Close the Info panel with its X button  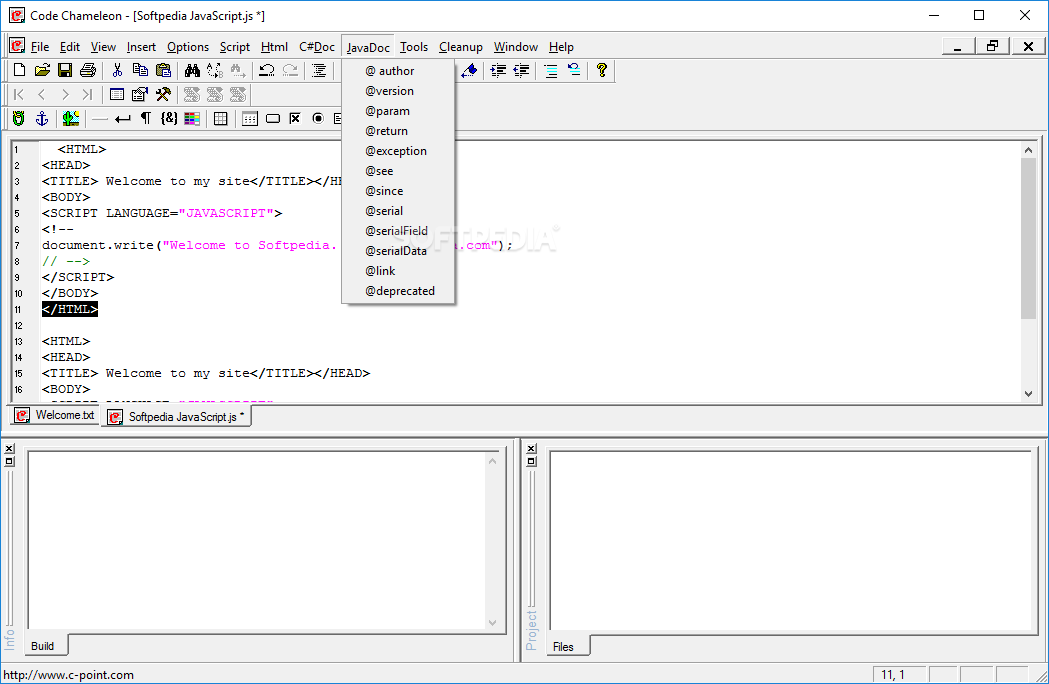[9, 448]
